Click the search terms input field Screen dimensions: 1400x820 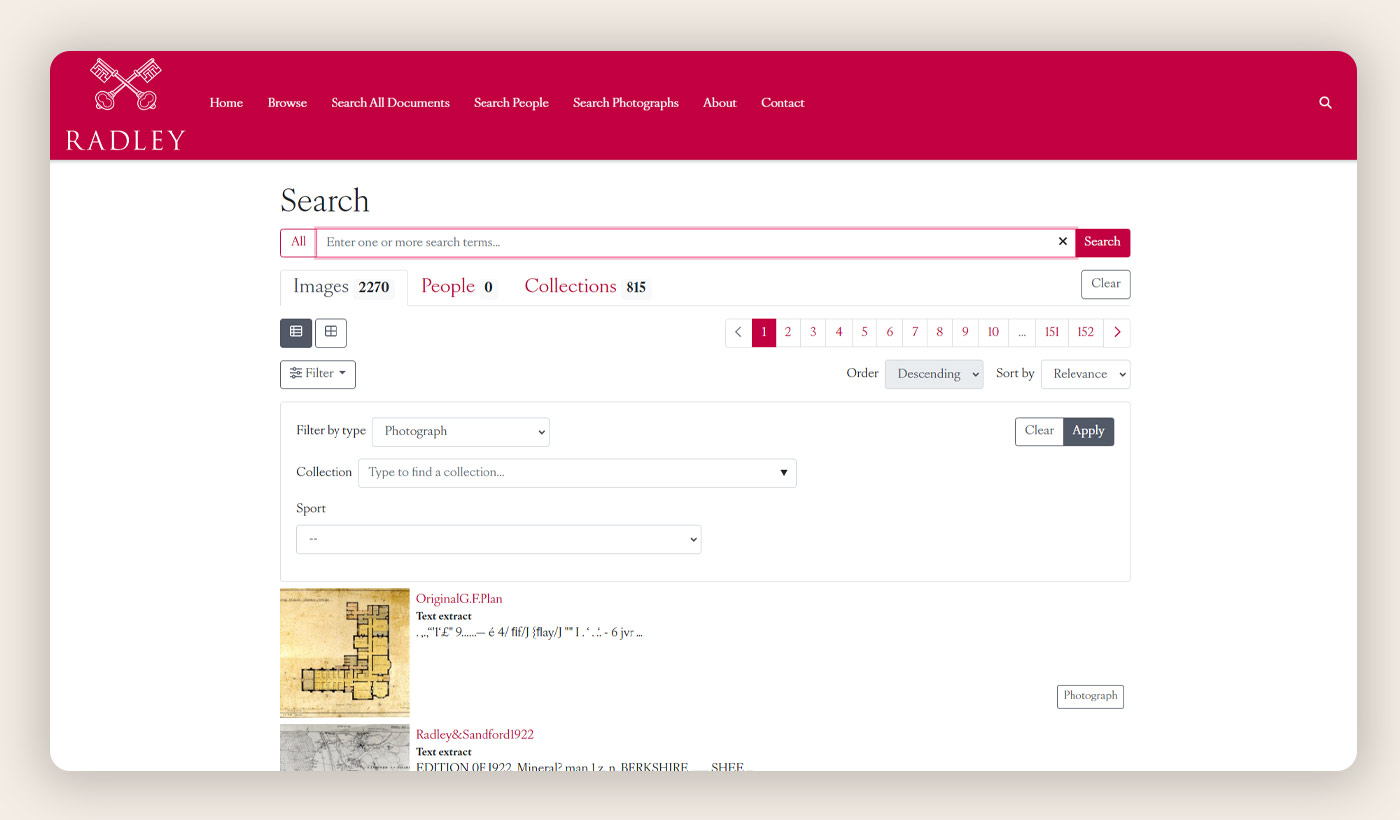pos(690,242)
